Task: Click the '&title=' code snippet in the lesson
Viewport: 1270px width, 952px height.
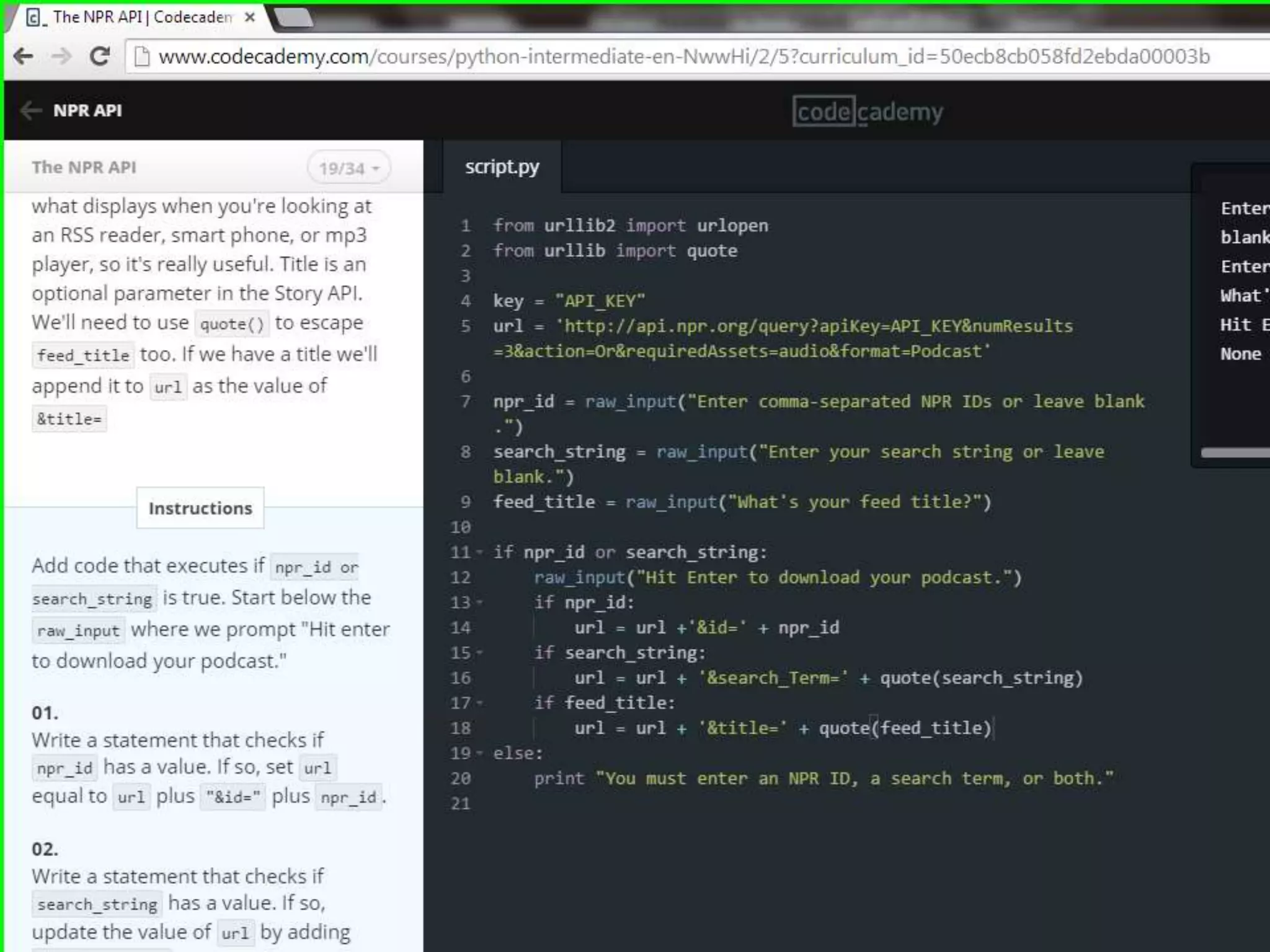Action: [x=69, y=418]
